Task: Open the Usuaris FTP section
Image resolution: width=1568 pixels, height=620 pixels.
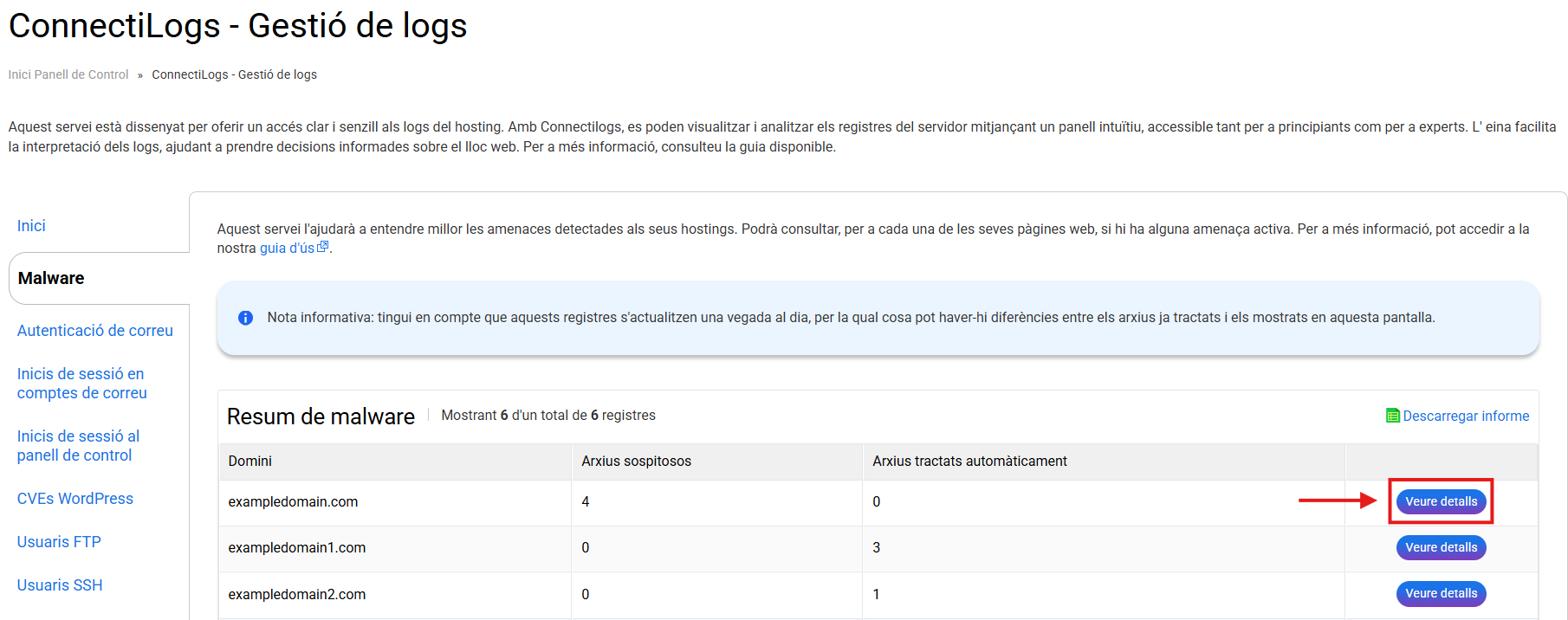Action: [x=59, y=542]
